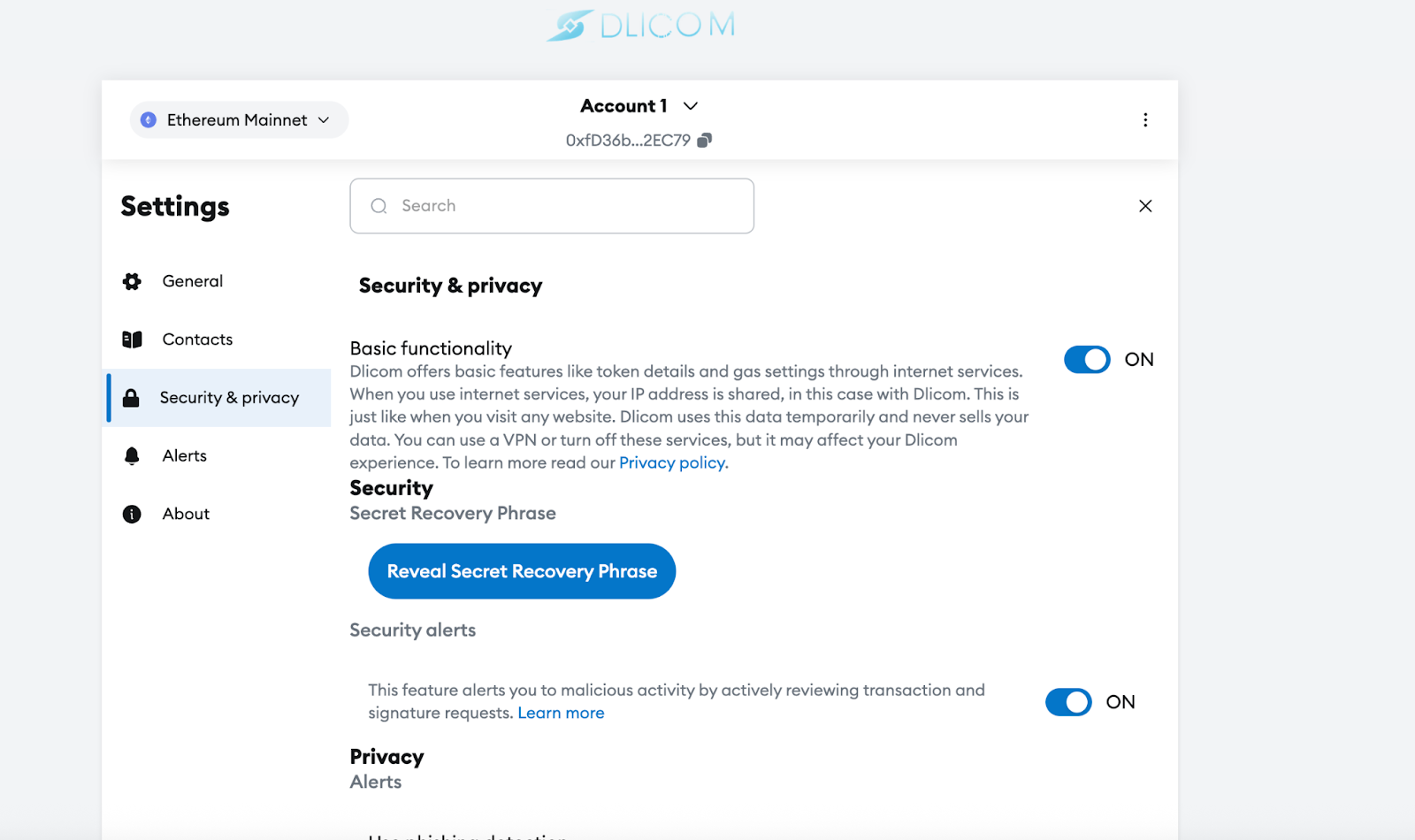
Task: Click the Ethereum network logo icon
Action: 149,120
